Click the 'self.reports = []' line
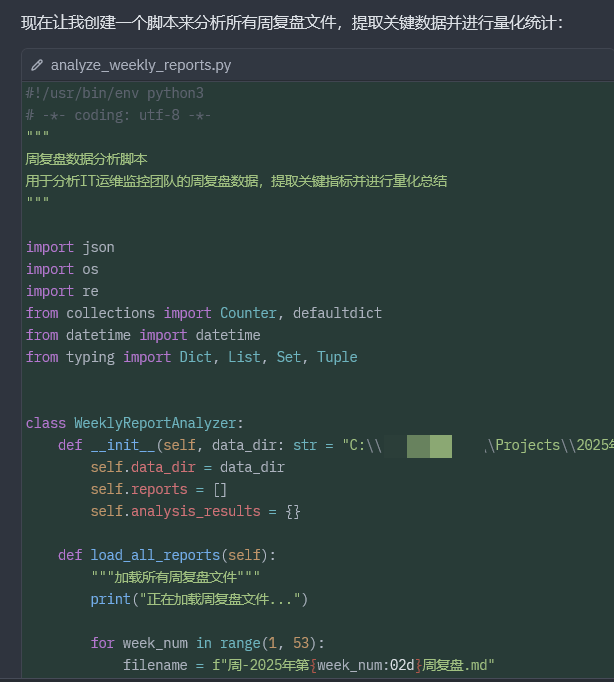Viewport: 614px width, 682px height. tap(159, 489)
